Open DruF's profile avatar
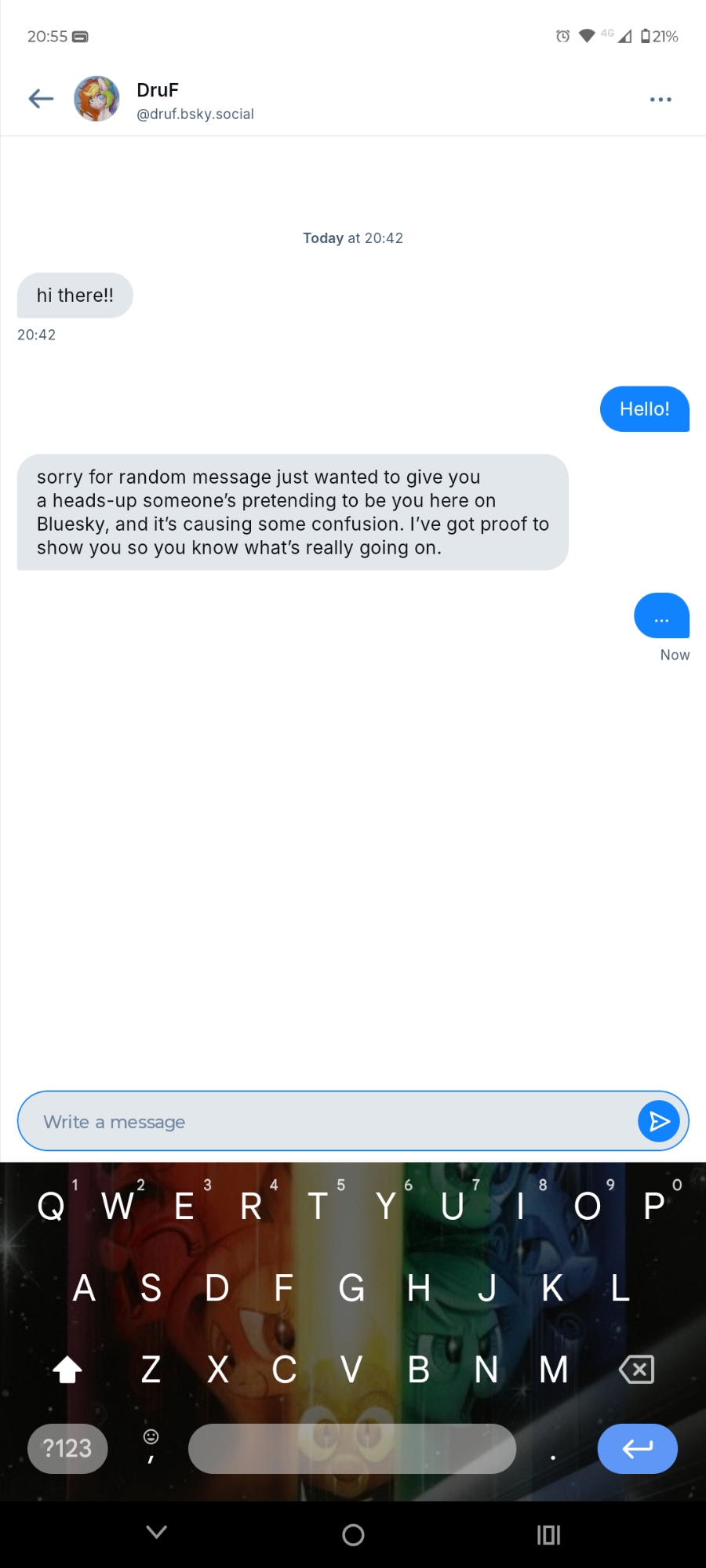Image resolution: width=706 pixels, height=1568 pixels. pos(96,99)
